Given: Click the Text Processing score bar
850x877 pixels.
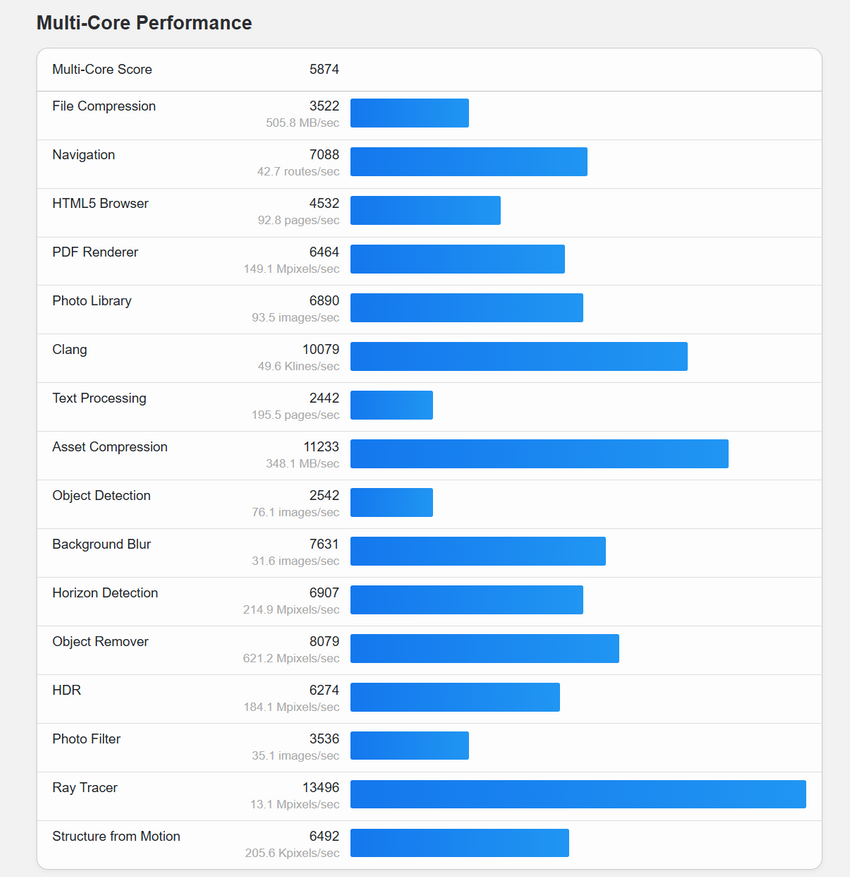Looking at the screenshot, I should (x=391, y=405).
